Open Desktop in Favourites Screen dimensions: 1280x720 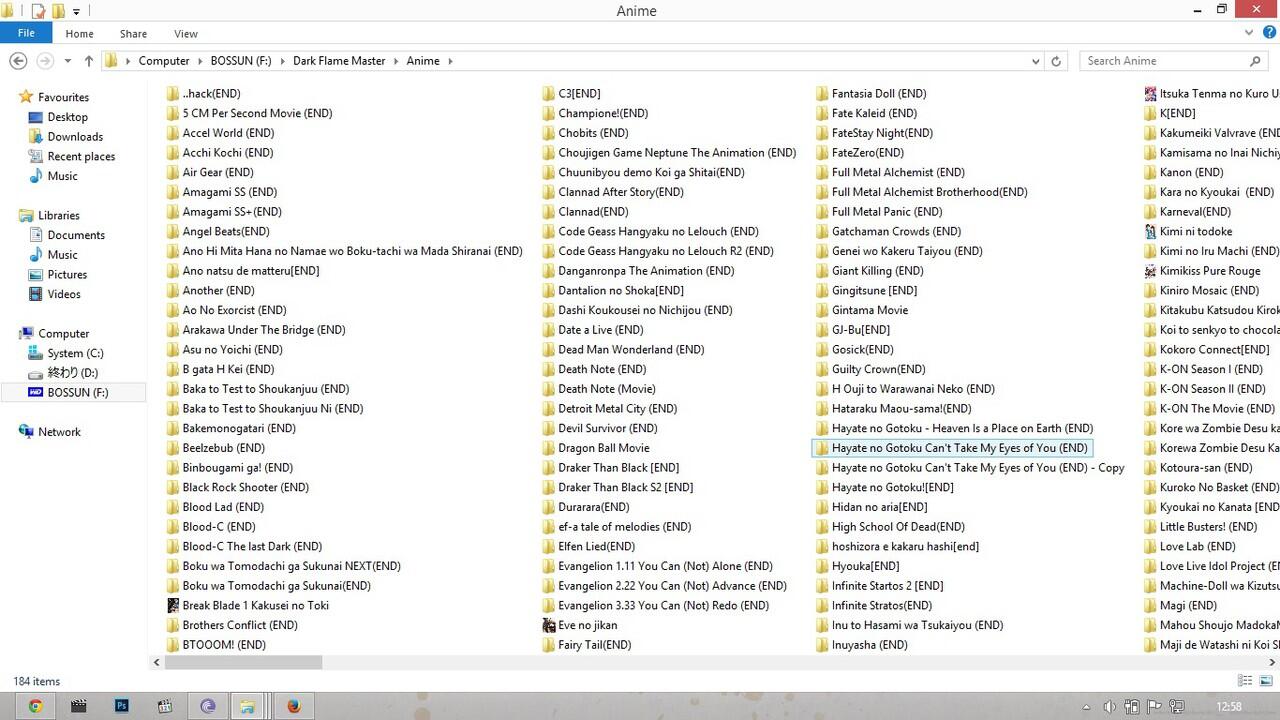tap(67, 117)
